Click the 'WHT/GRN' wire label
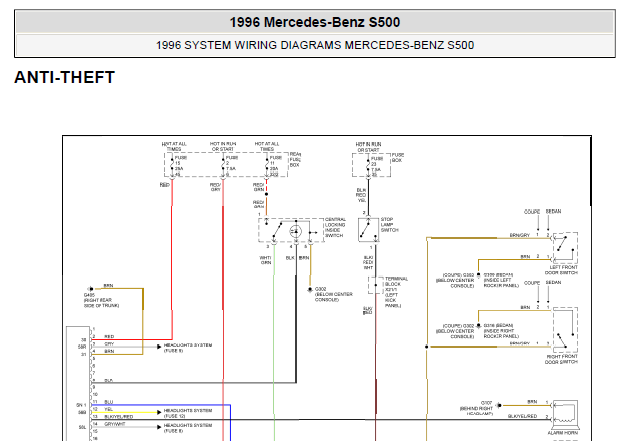The width and height of the screenshot is (619, 441). tap(266, 260)
